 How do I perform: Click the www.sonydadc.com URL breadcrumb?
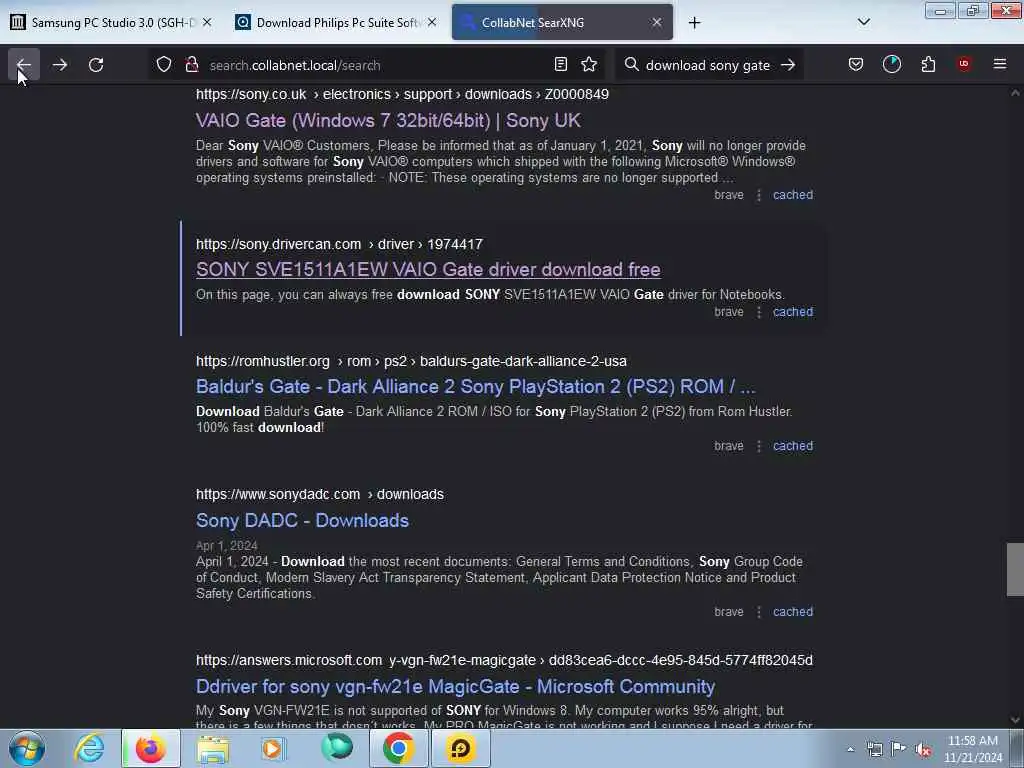[x=319, y=494]
